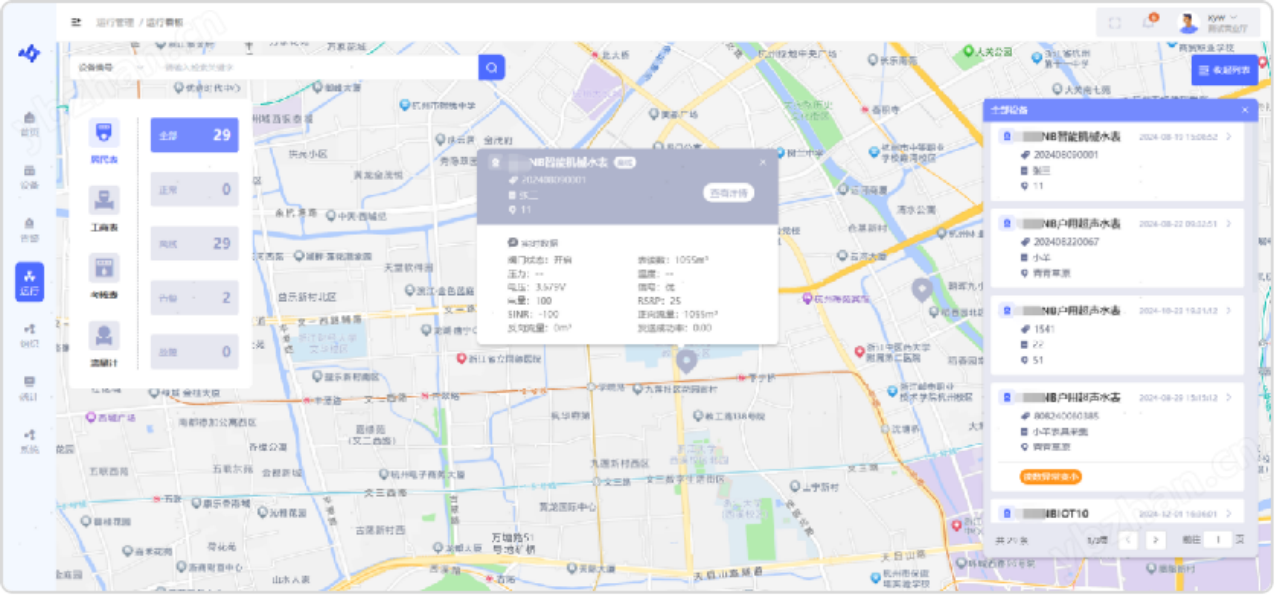Open the notification bell in header
The image size is (1275, 595).
(1149, 22)
